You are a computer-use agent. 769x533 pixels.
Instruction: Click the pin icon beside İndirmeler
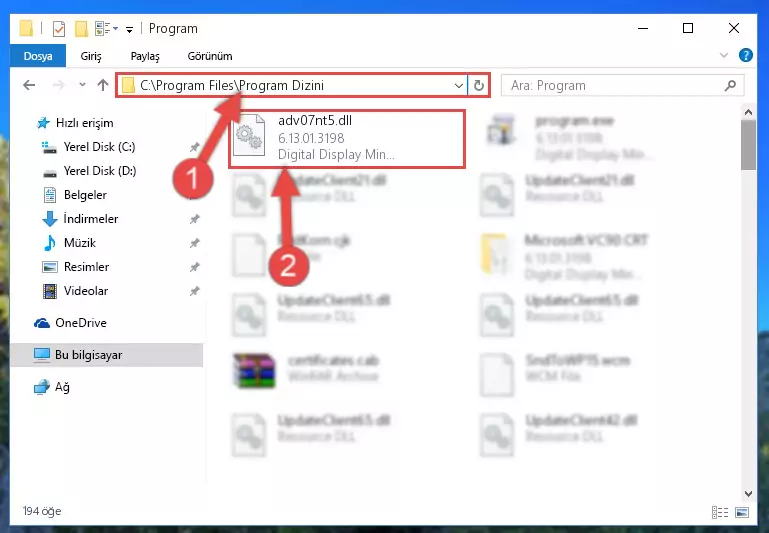195,219
